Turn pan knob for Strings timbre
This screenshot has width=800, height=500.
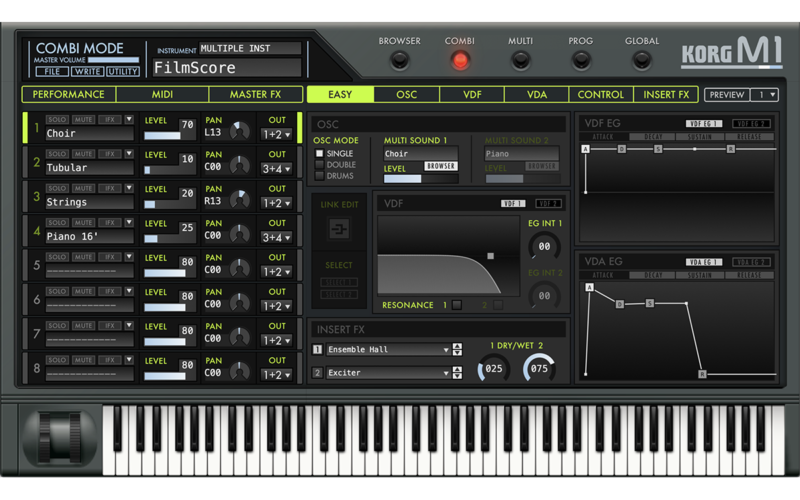pyautogui.click(x=239, y=199)
